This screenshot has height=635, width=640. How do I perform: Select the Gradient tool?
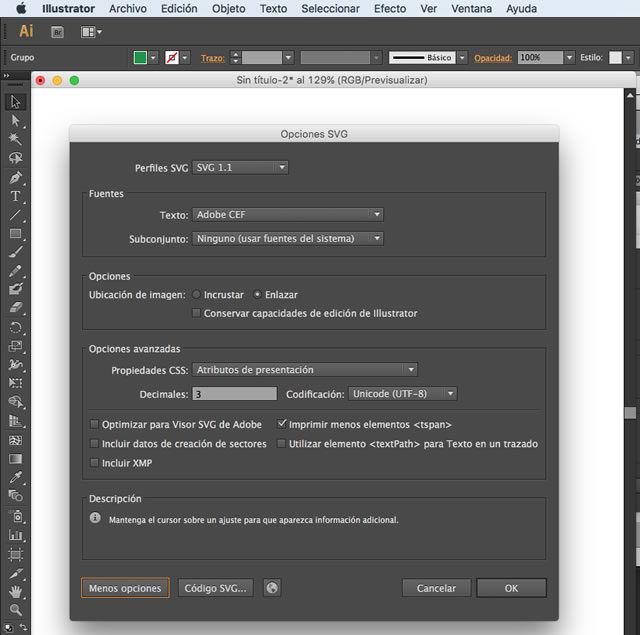pos(16,459)
